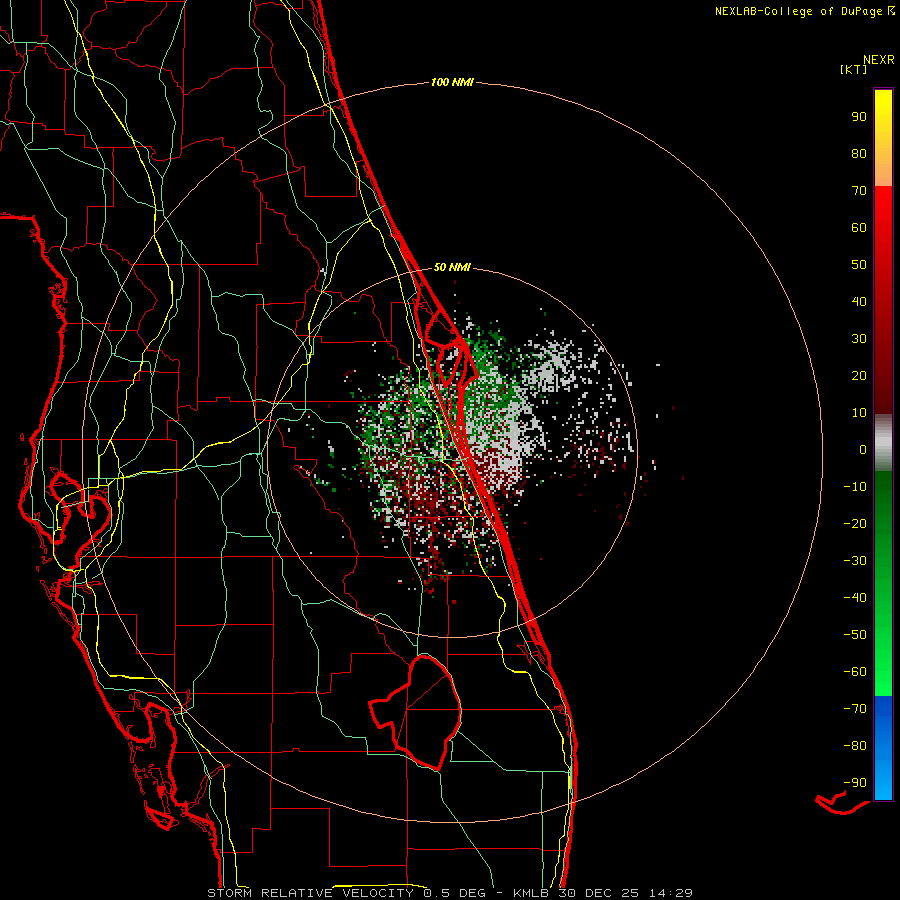900x900 pixels.
Task: Select the 70 knot scale label
Action: [x=859, y=191]
